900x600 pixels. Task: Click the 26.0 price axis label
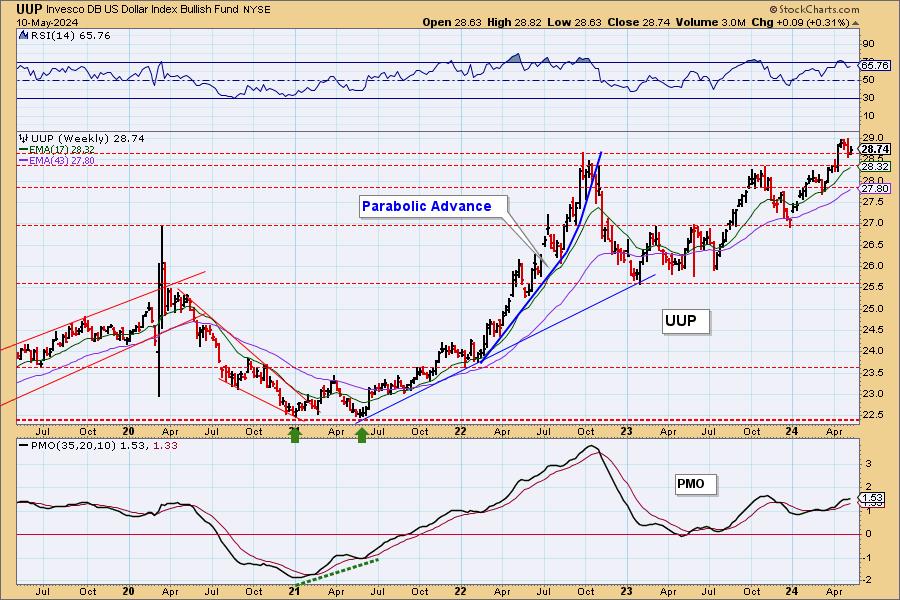[x=873, y=266]
